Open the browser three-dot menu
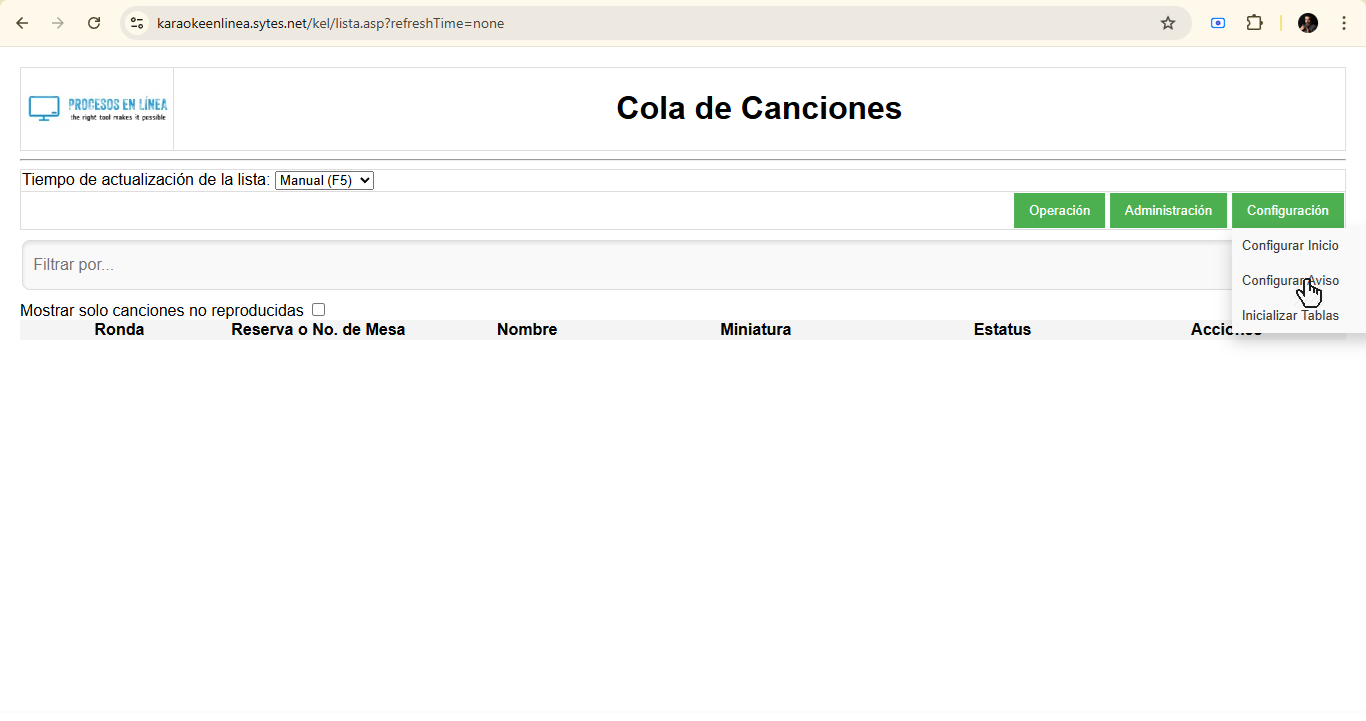 tap(1344, 22)
